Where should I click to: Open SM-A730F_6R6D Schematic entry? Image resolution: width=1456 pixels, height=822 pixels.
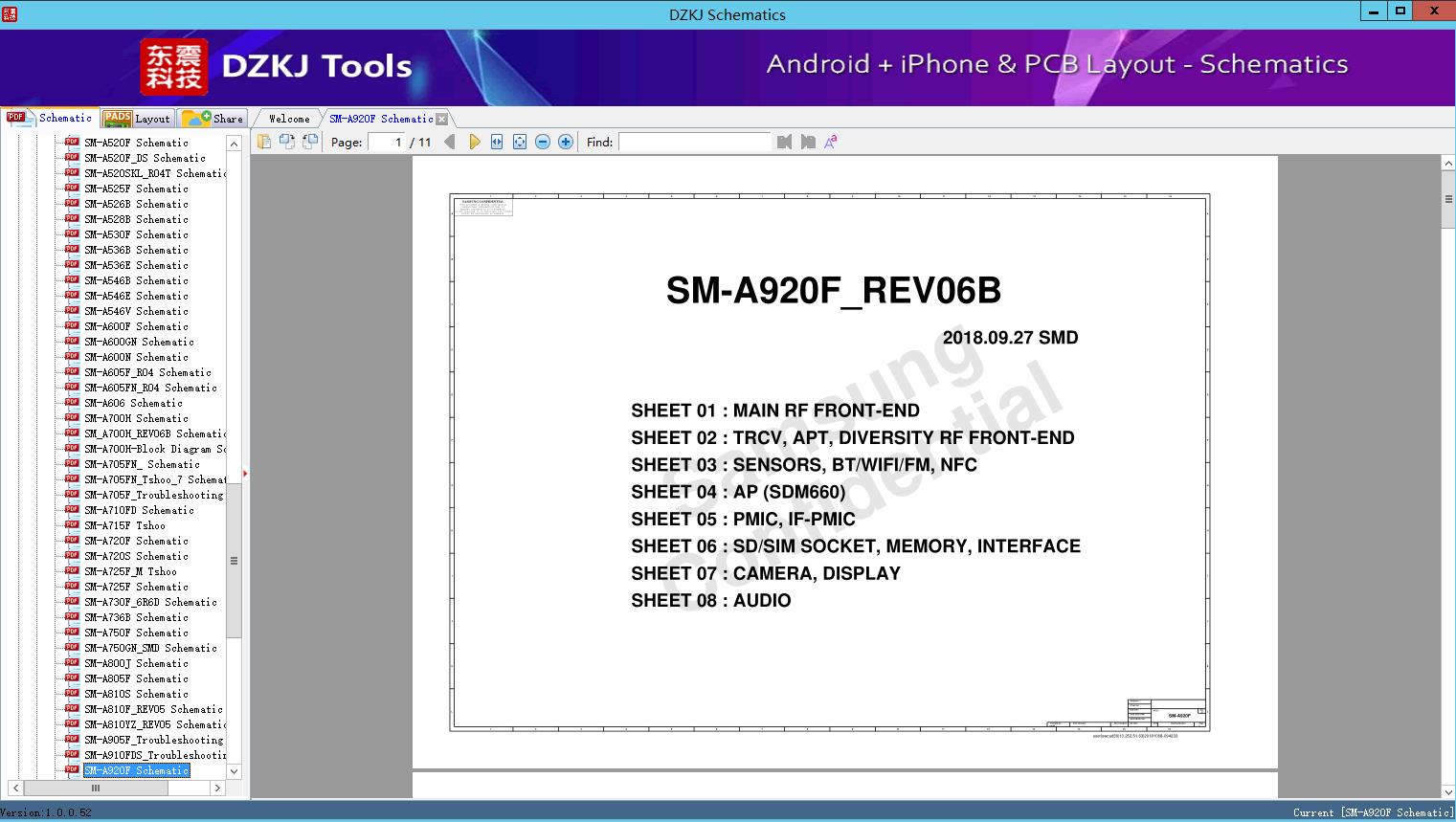tap(150, 602)
